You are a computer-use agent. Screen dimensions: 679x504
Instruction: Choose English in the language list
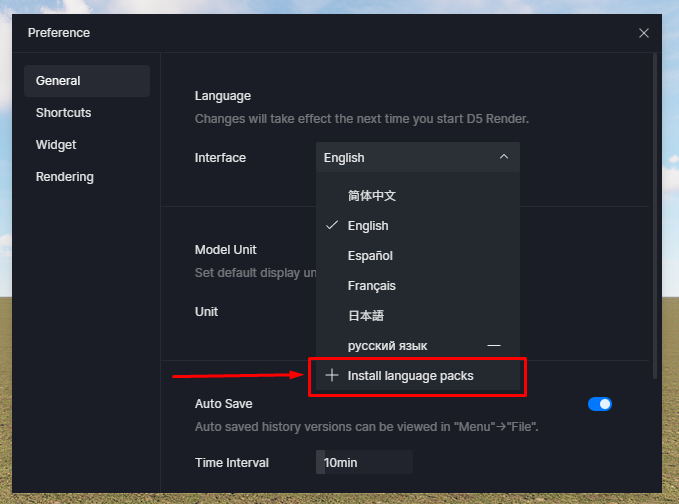click(417, 226)
